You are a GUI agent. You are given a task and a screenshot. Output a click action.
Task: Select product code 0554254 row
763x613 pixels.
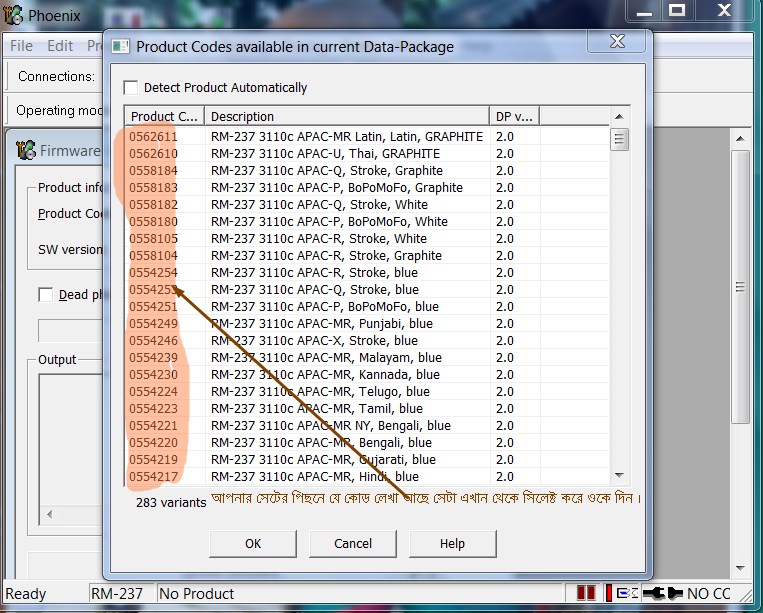click(x=367, y=273)
